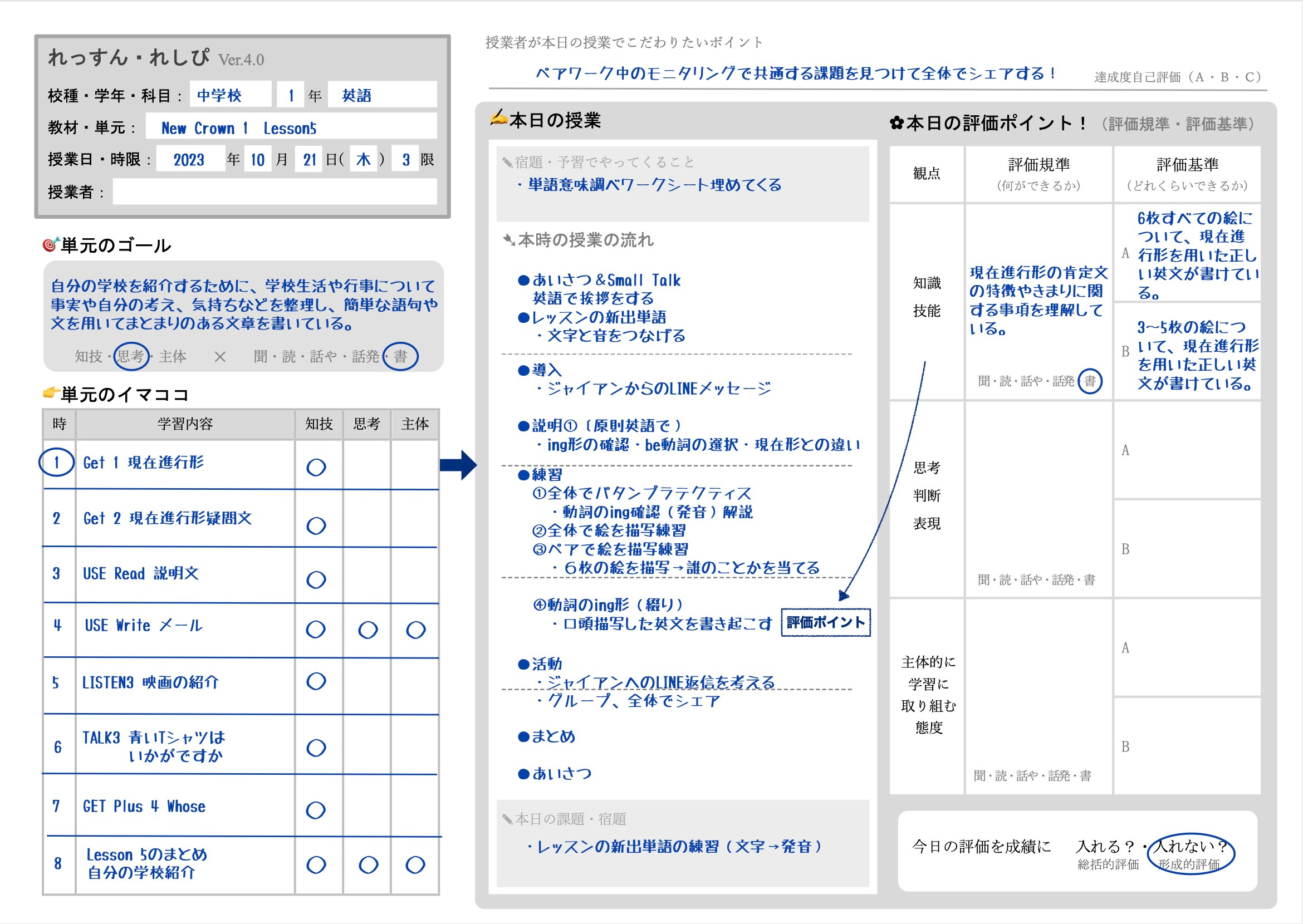Click the A criterion text 6枚すべての絵に
Screen dimensions: 1303x924
pos(1197,255)
